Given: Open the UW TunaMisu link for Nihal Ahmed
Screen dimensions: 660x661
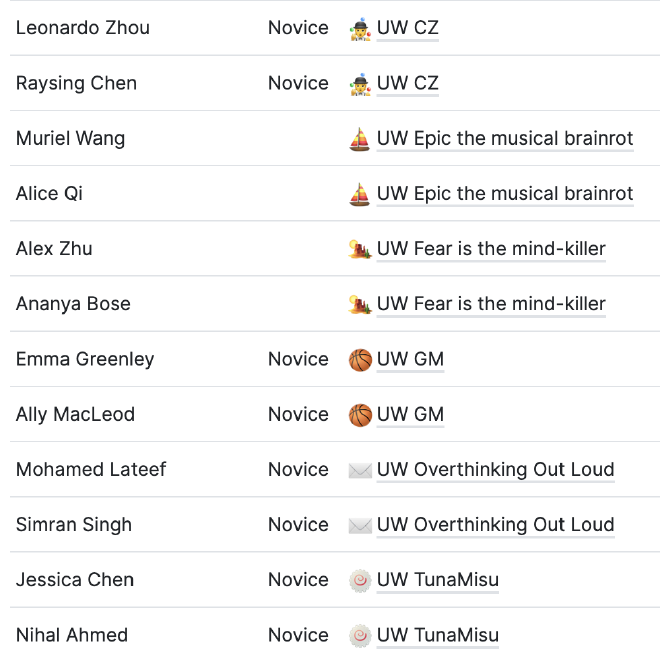Looking at the screenshot, I should click(x=437, y=635).
